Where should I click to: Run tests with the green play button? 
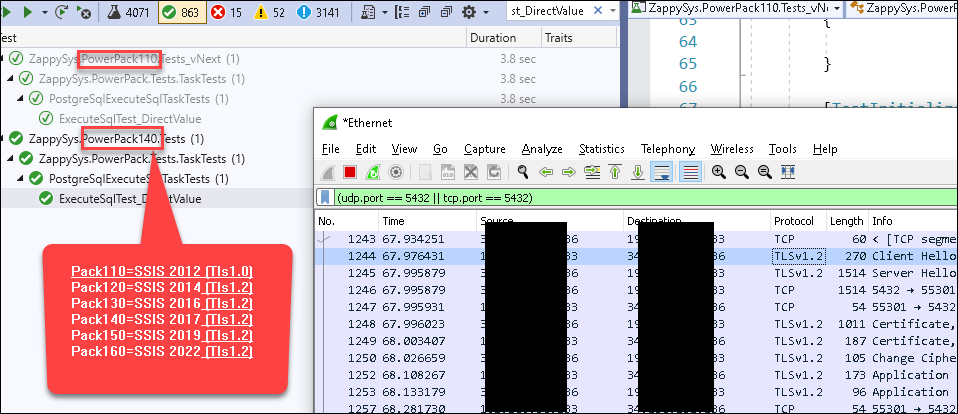click(x=27, y=12)
